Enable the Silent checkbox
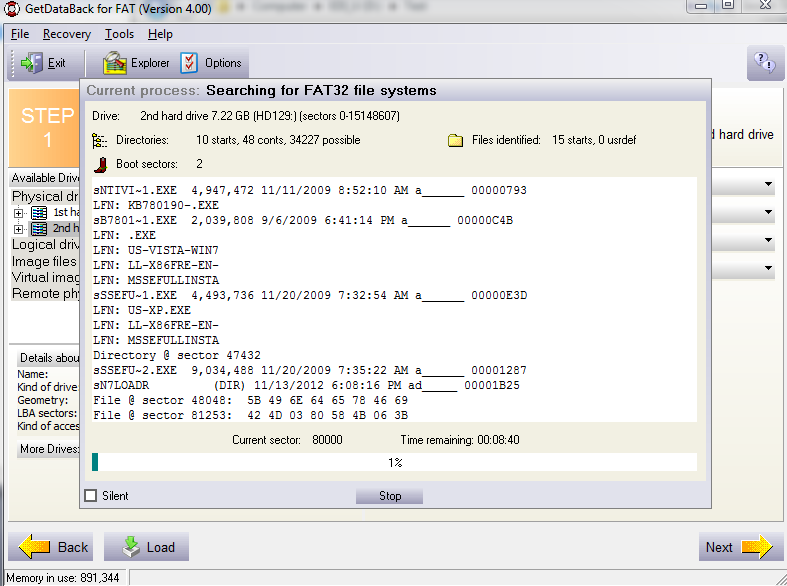 coord(91,496)
